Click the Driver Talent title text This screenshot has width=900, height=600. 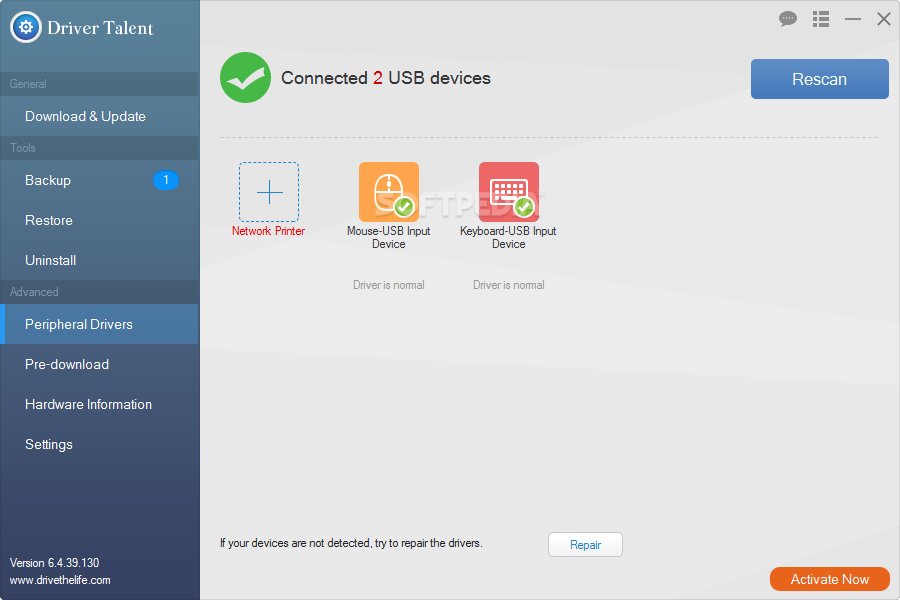[100, 28]
